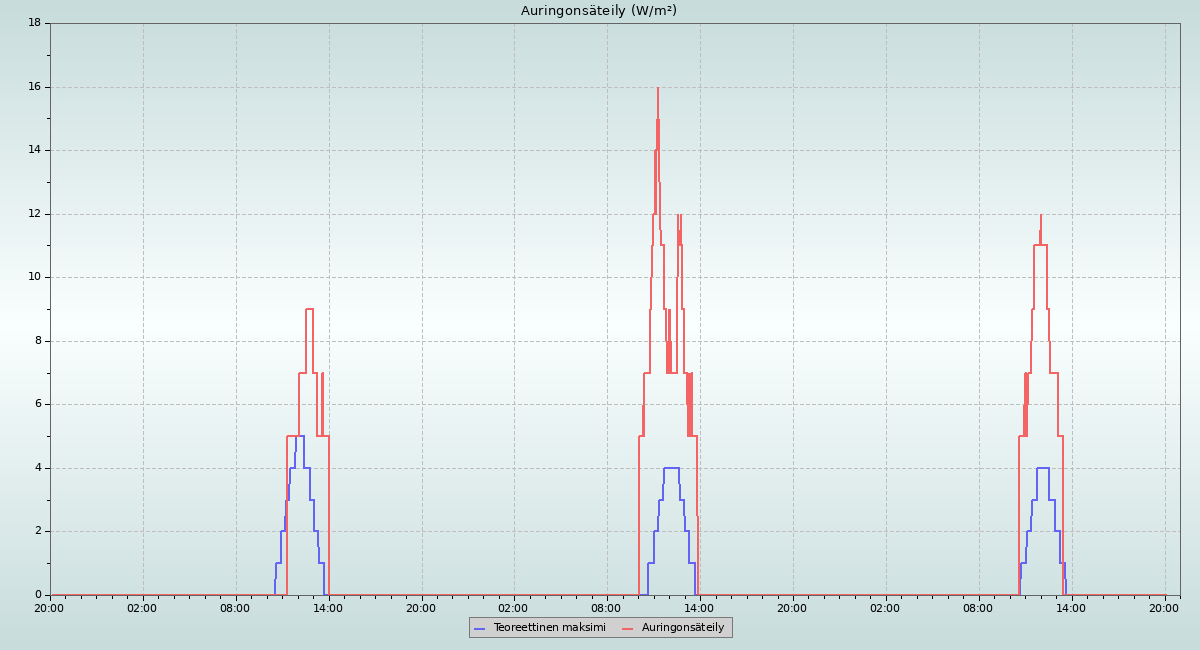Viewport: 1200px width, 650px height.
Task: Click the first day's blue peak at 5
Action: pos(300,436)
